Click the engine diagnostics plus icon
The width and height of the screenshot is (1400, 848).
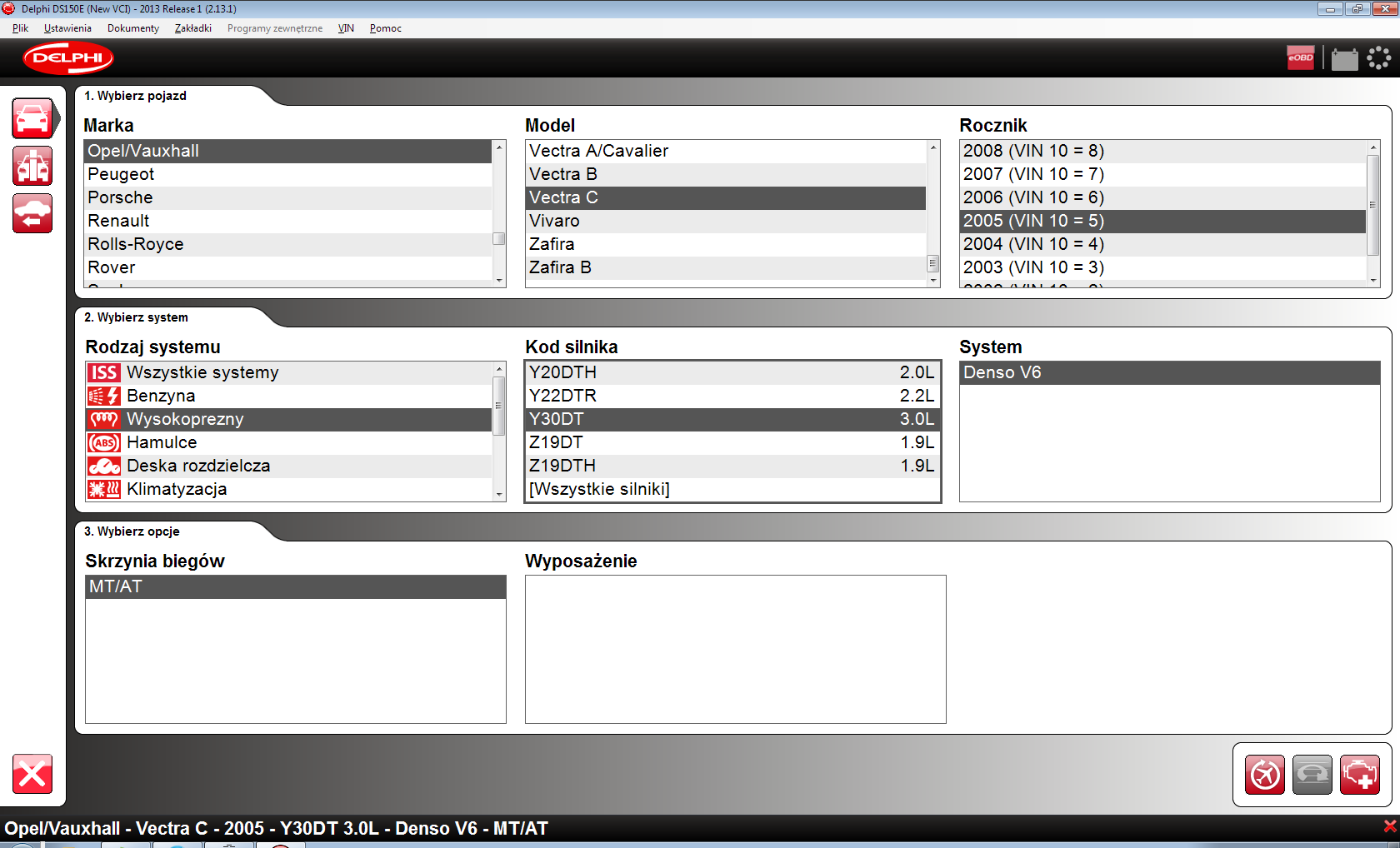(1360, 775)
